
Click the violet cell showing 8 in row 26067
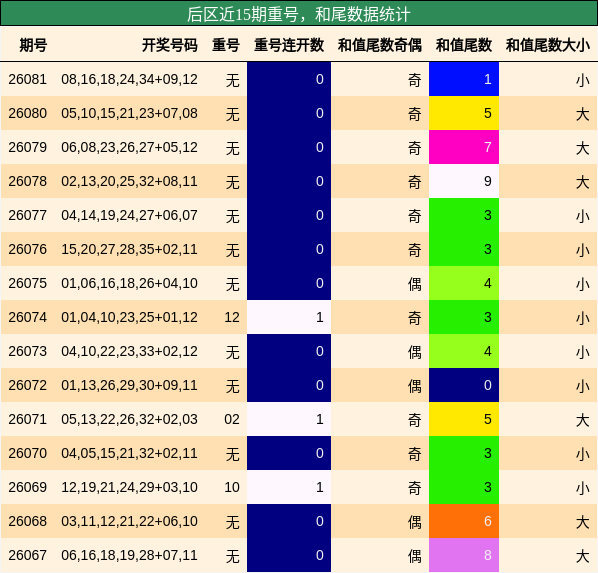(464, 555)
